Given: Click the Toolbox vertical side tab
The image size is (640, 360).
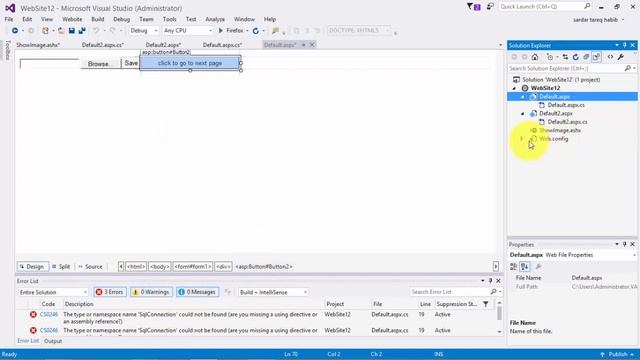Looking at the screenshot, I should (7, 51).
